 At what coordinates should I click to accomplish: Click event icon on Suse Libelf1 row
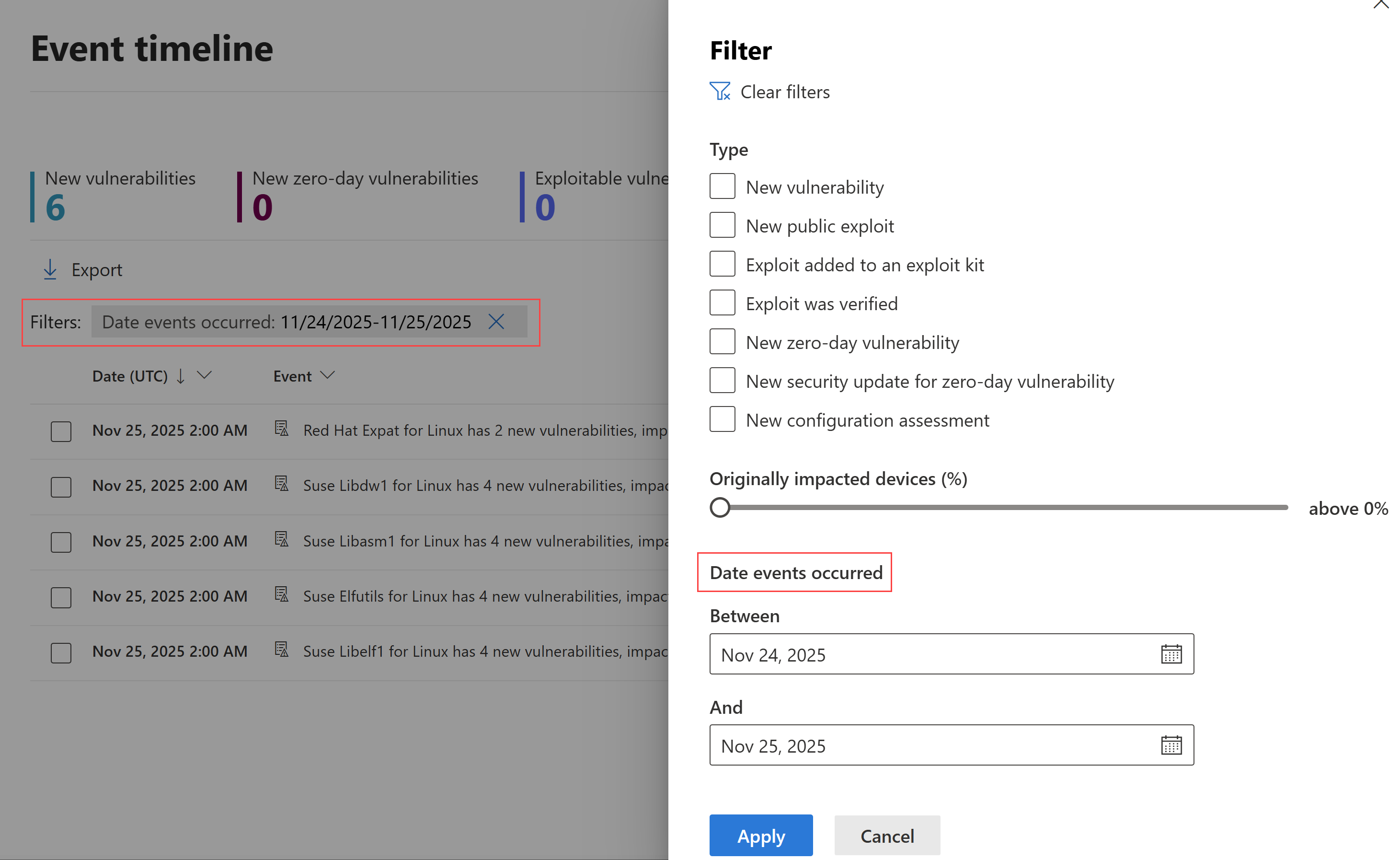click(x=281, y=650)
